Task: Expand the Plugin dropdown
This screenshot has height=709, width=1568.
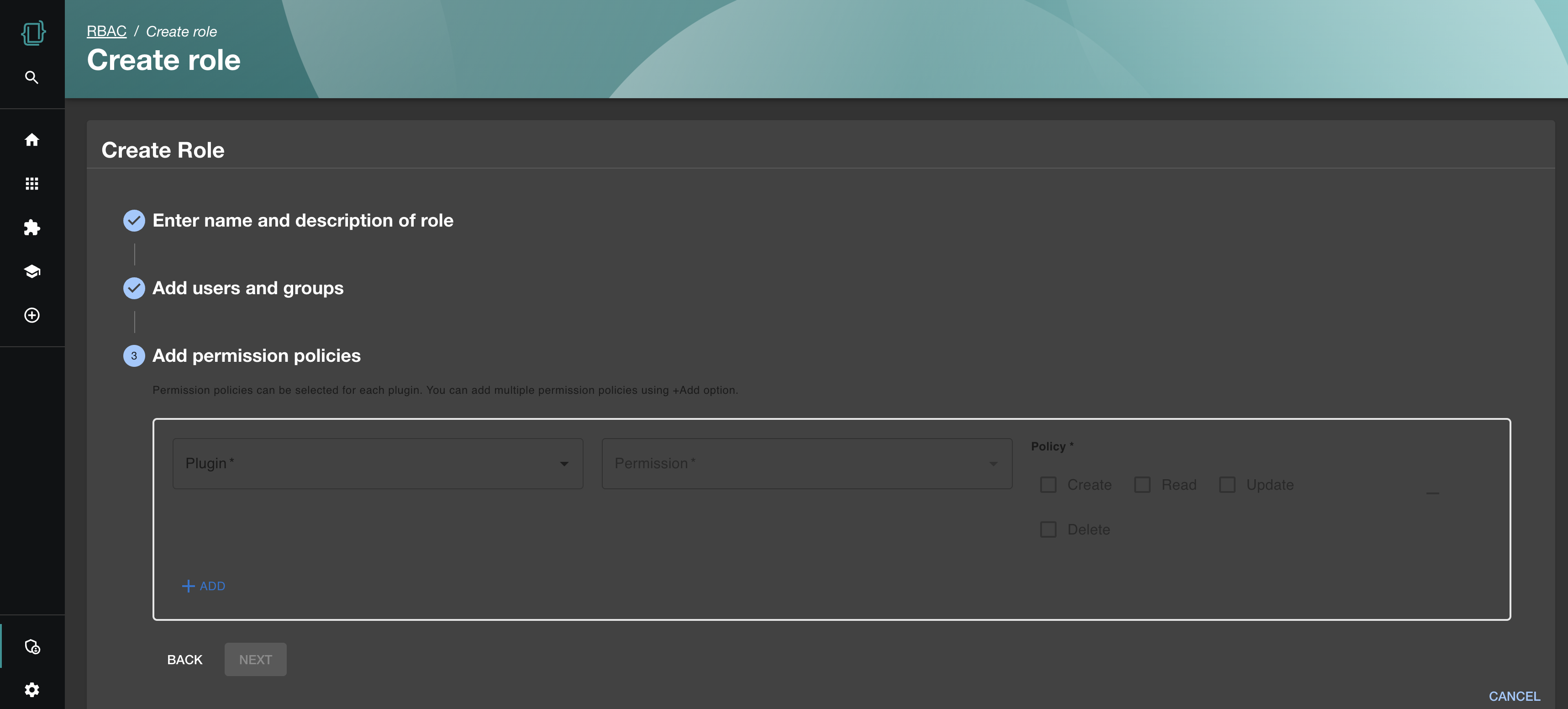Action: point(378,464)
